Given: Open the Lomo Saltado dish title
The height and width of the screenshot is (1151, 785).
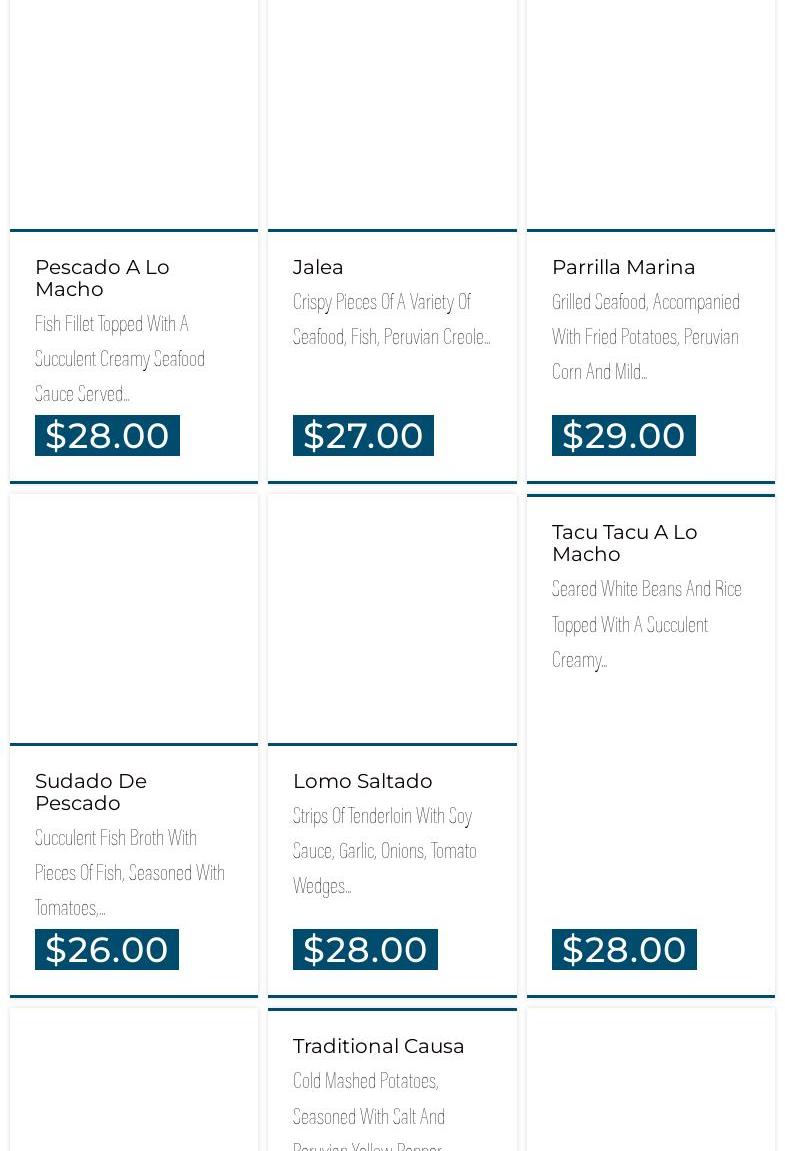Looking at the screenshot, I should pyautogui.click(x=362, y=781).
